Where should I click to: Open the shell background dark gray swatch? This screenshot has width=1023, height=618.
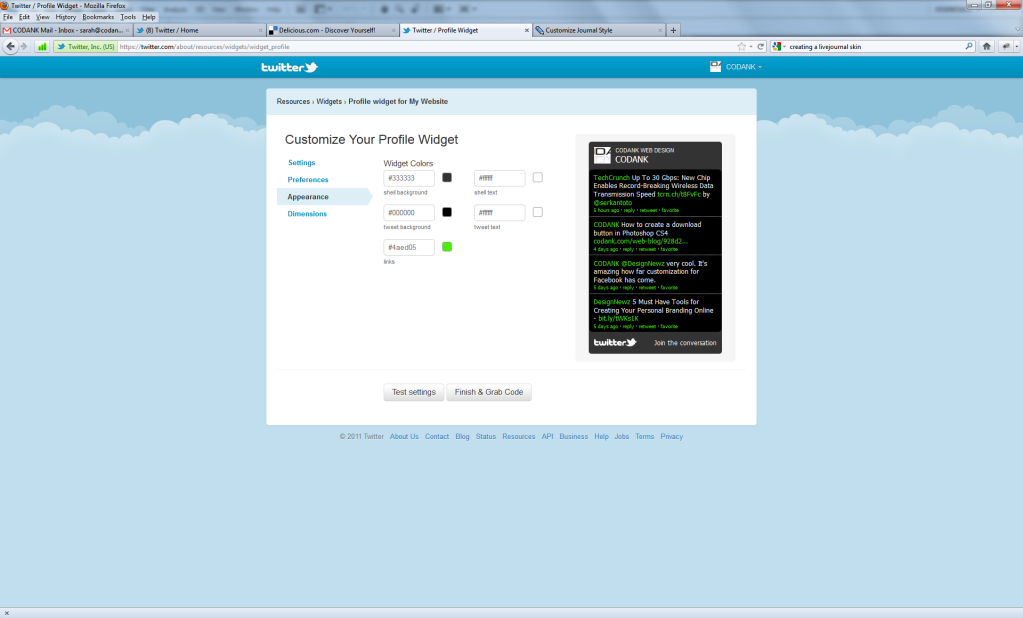(x=447, y=178)
